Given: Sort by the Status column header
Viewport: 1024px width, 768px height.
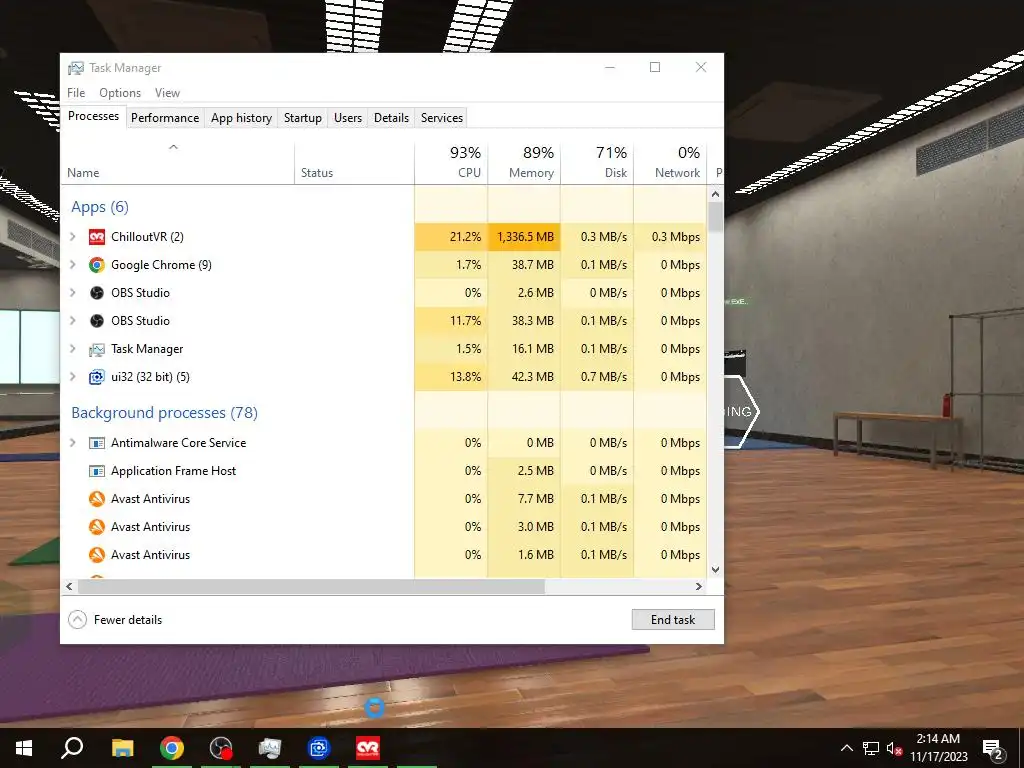Looking at the screenshot, I should click(x=354, y=163).
